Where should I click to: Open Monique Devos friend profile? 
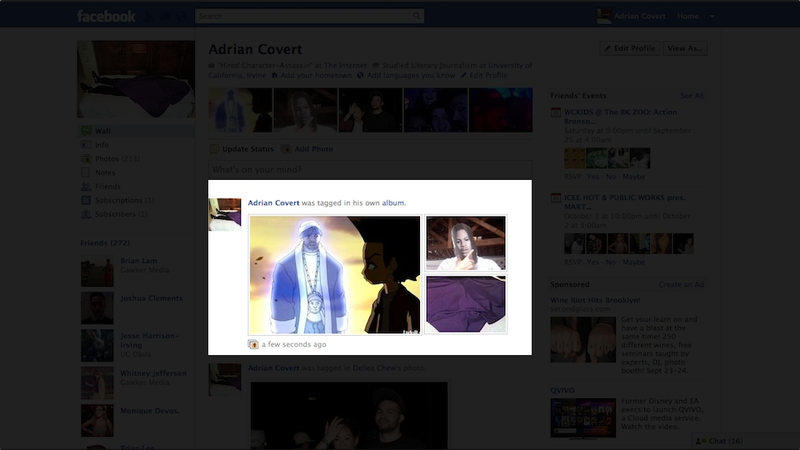150,411
